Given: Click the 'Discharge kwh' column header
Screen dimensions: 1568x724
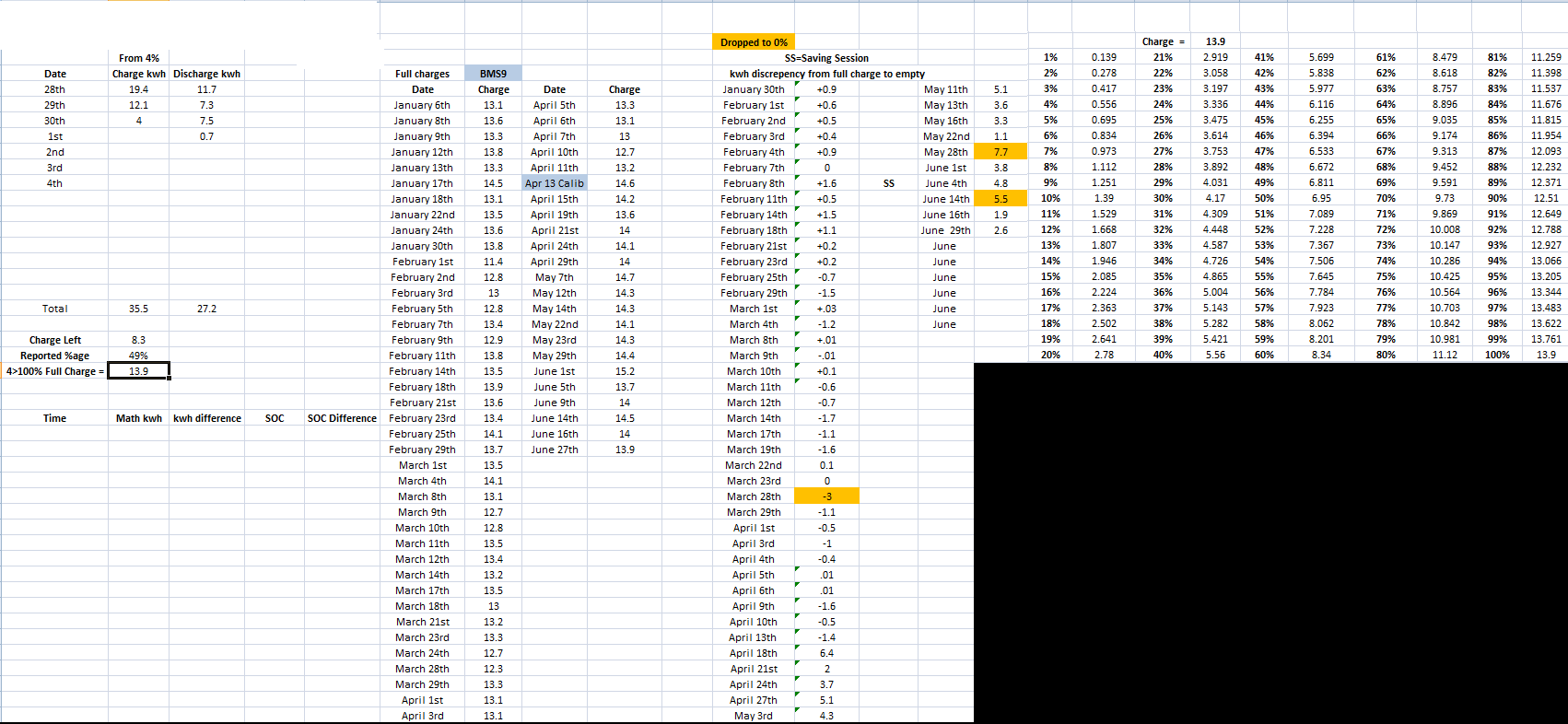Looking at the screenshot, I should tap(206, 74).
